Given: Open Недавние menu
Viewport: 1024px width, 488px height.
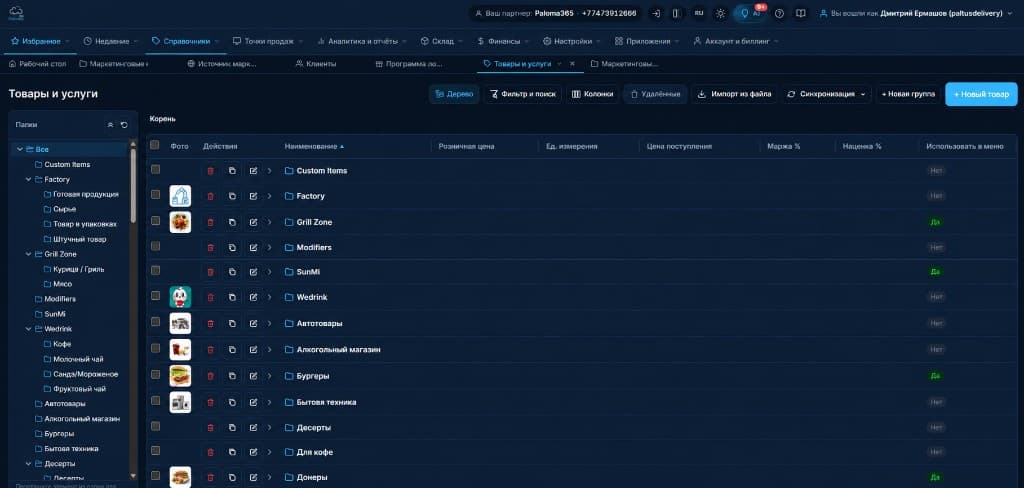Looking at the screenshot, I should pos(111,41).
